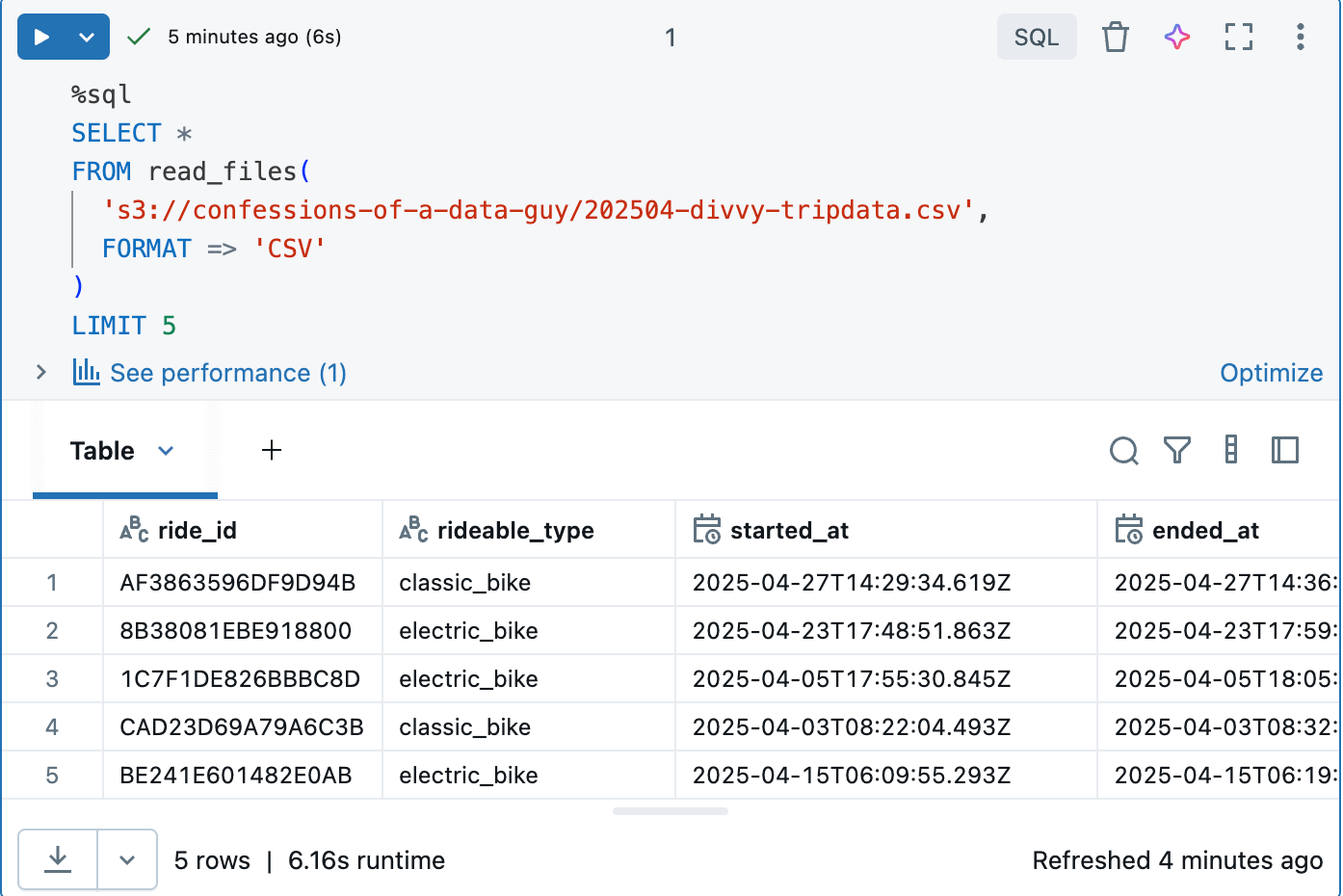Select started_at value 2025-04-15T06:09:55.293Z
This screenshot has width=1343, height=896.
[x=886, y=775]
